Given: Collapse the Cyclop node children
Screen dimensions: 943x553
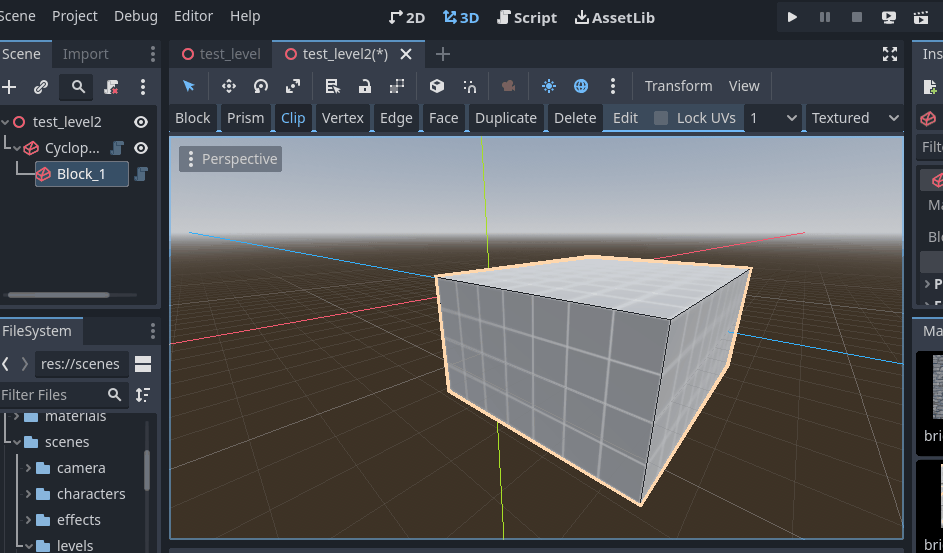Looking at the screenshot, I should click(x=17, y=148).
